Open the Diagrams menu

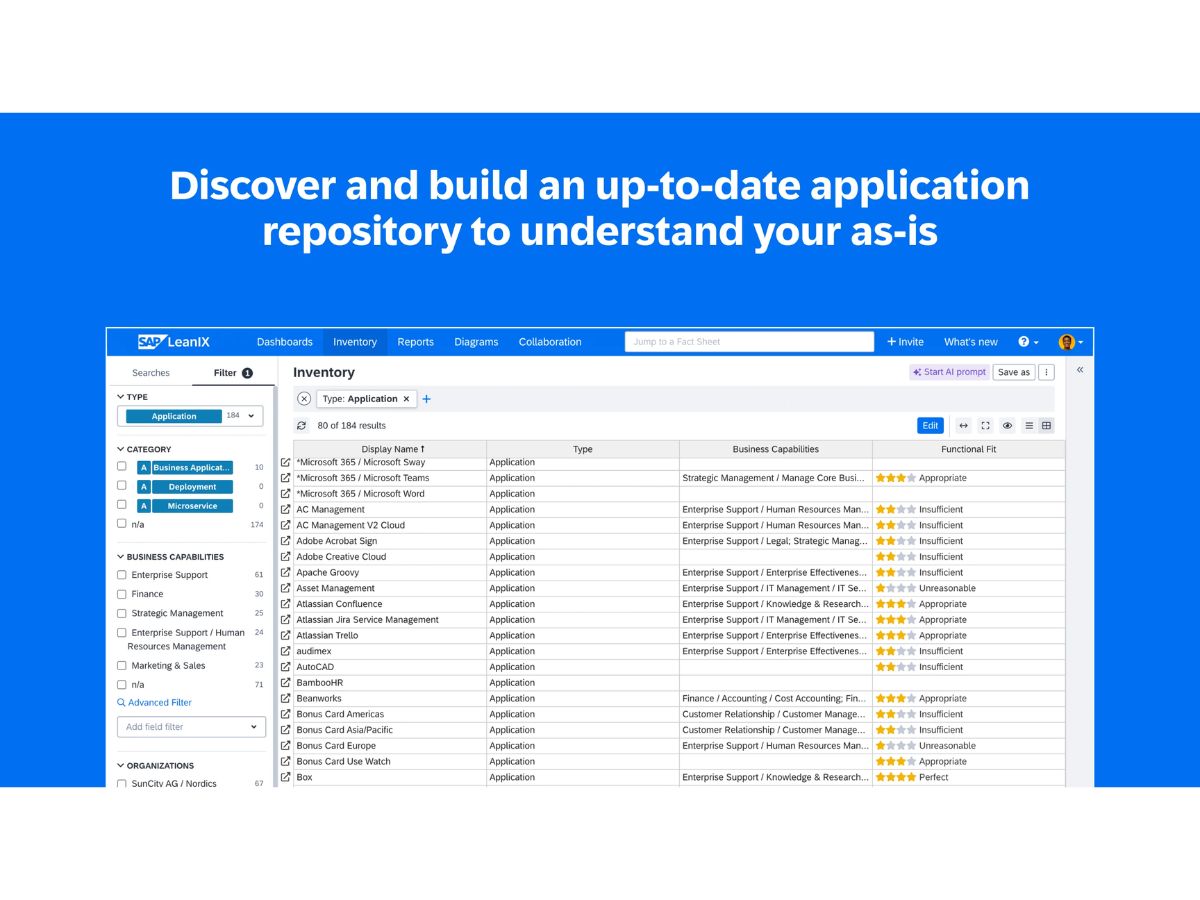point(476,342)
